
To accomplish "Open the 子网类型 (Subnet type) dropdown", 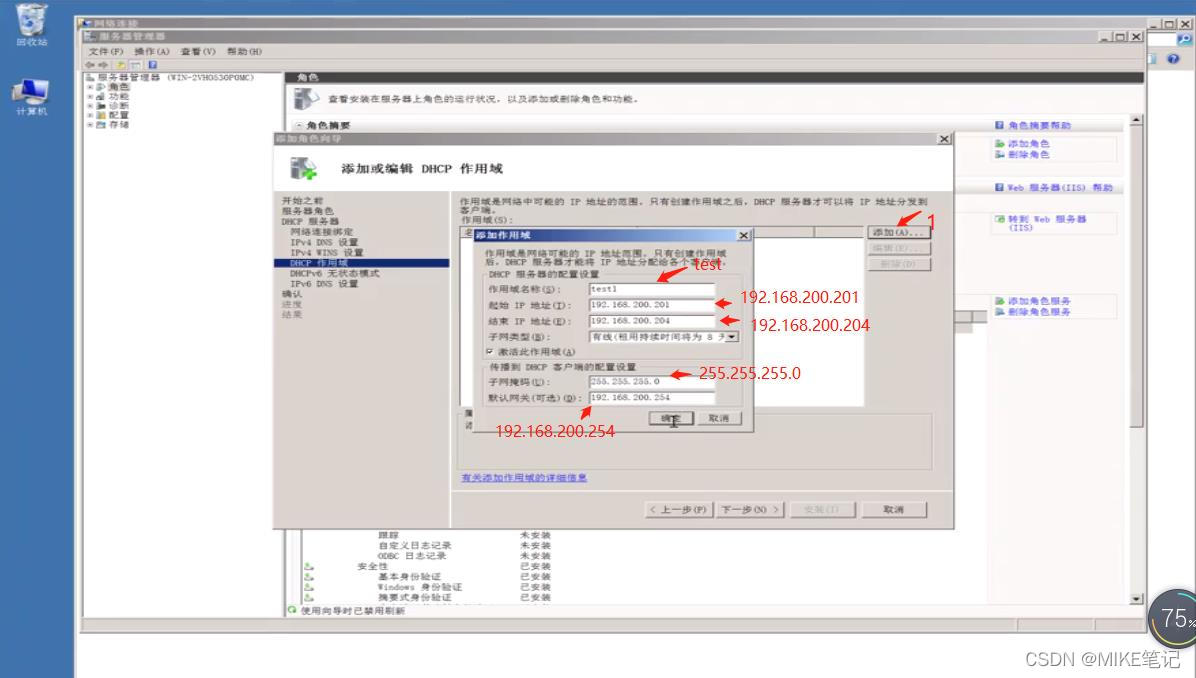I will 732,336.
